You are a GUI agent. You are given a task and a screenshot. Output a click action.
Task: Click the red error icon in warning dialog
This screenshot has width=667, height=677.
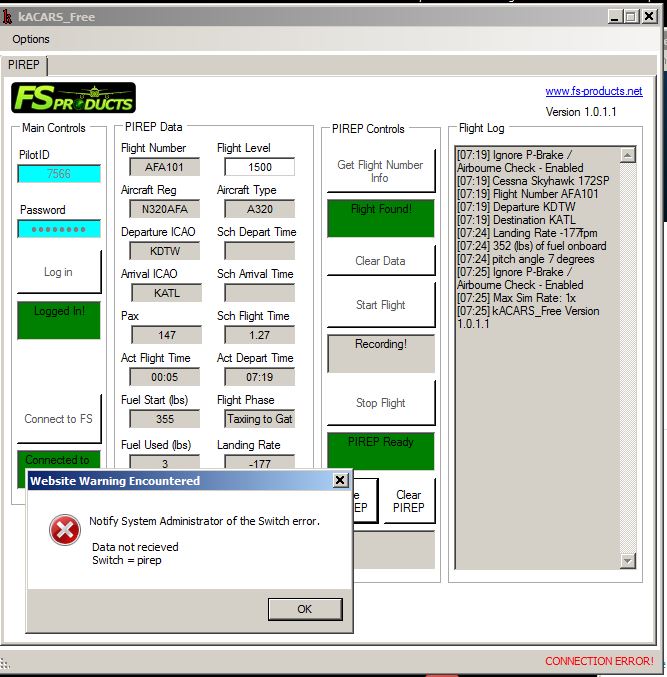65,530
